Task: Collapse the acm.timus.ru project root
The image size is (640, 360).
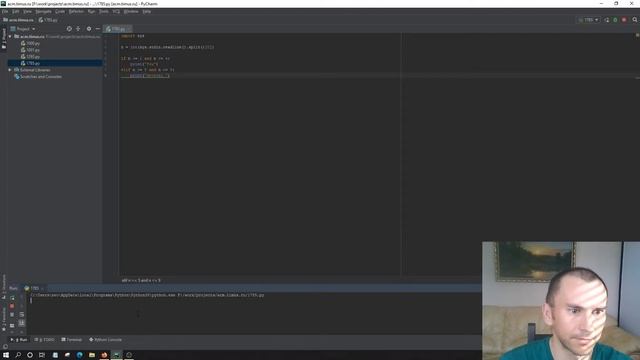Action: 10,36
